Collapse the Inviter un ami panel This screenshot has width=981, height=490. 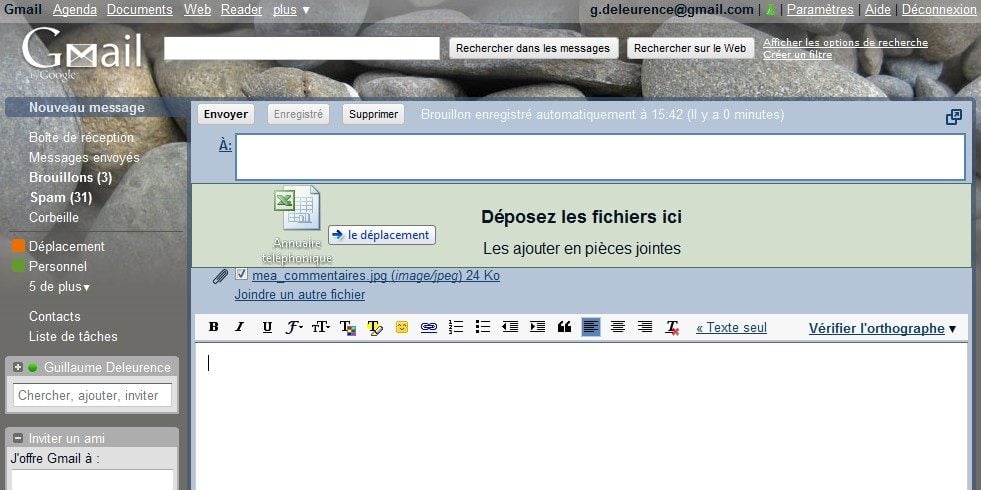click(x=17, y=438)
